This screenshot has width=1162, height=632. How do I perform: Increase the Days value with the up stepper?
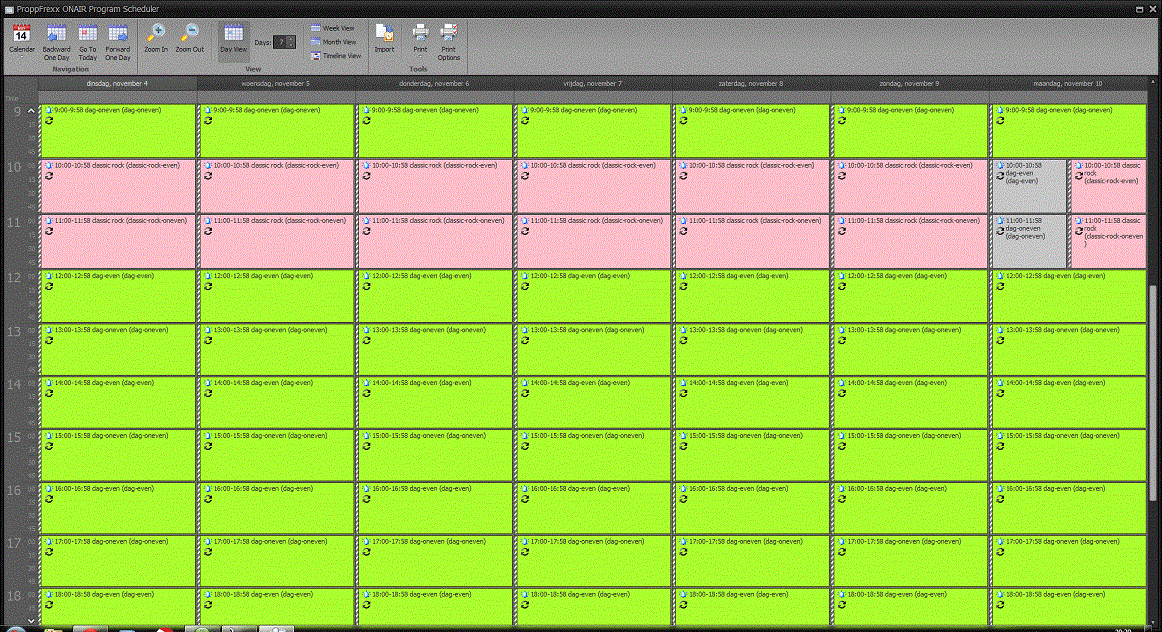tap(290, 38)
